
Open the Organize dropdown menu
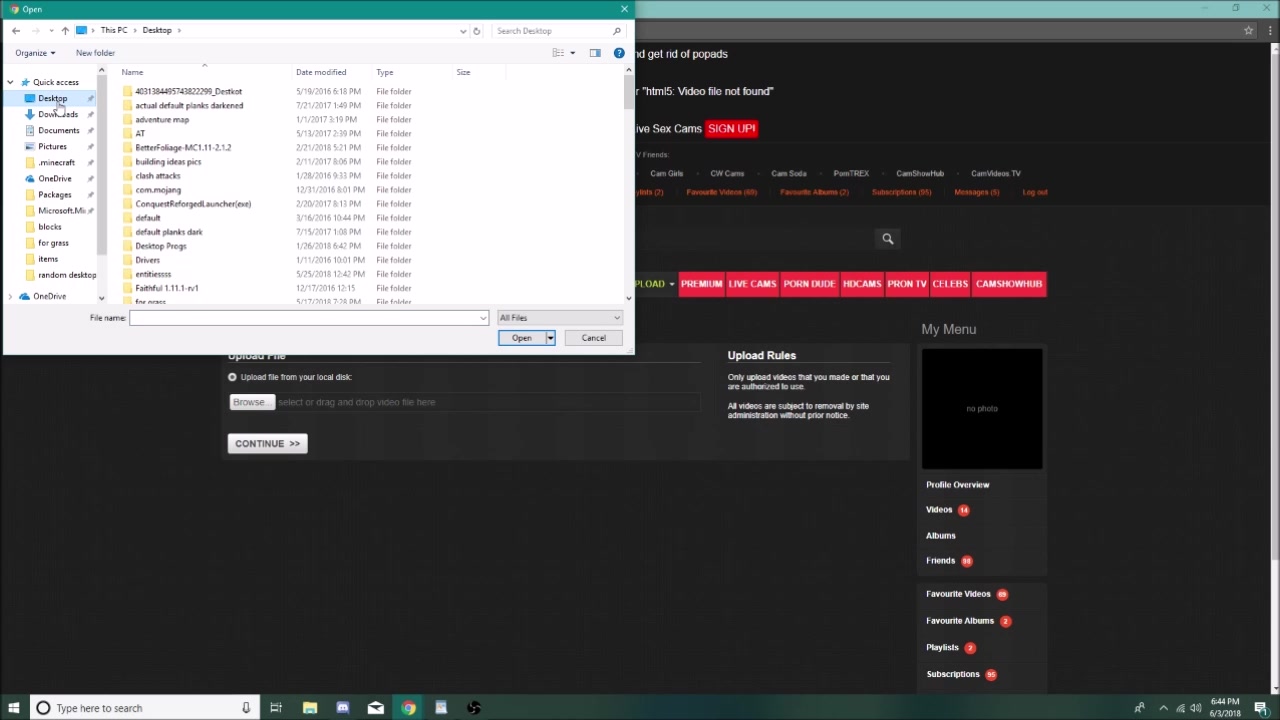35,53
